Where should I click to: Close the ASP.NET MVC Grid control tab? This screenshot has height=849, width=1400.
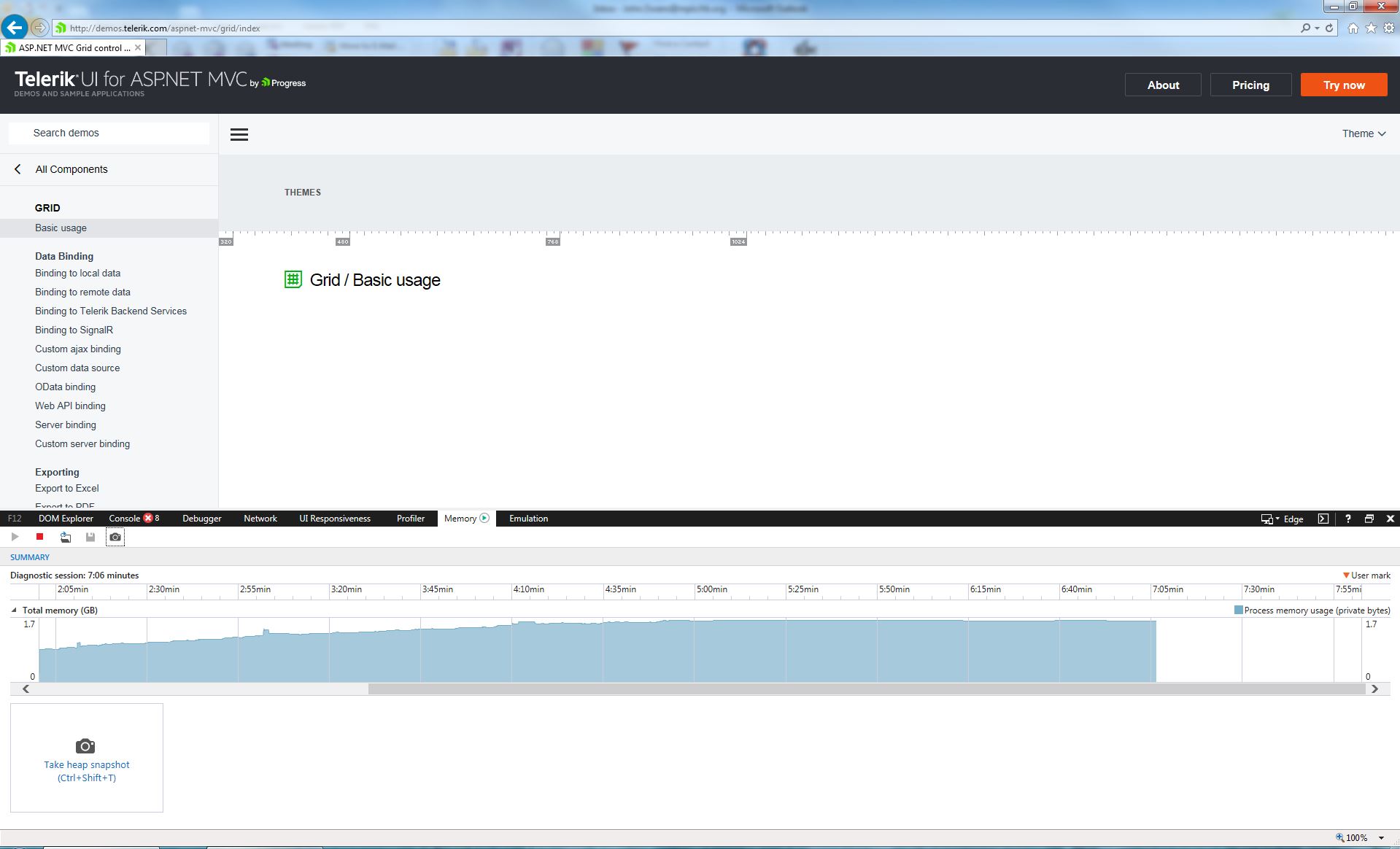pos(138,47)
